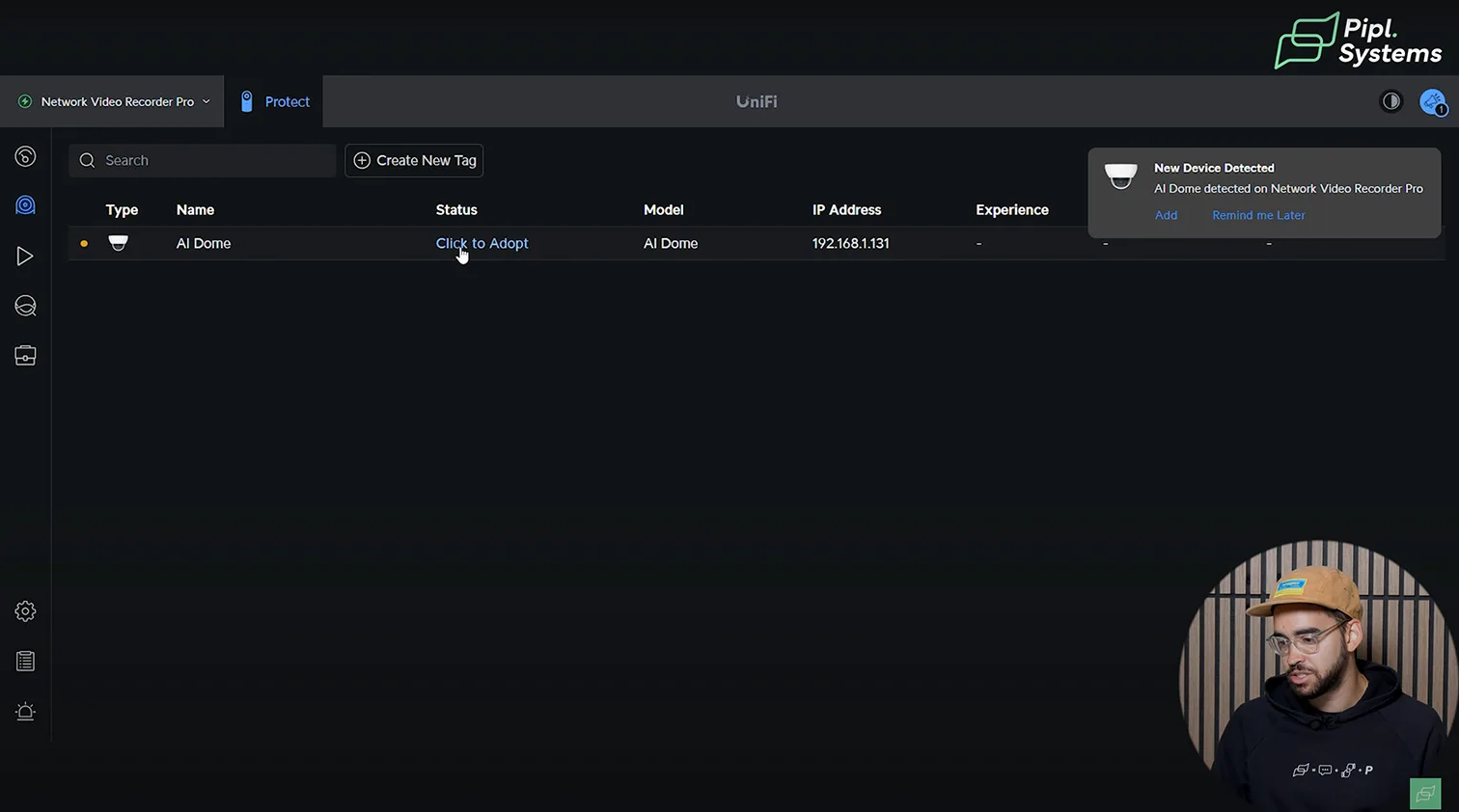Click the alarm siren sidebar icon
The height and width of the screenshot is (812, 1459).
[25, 712]
